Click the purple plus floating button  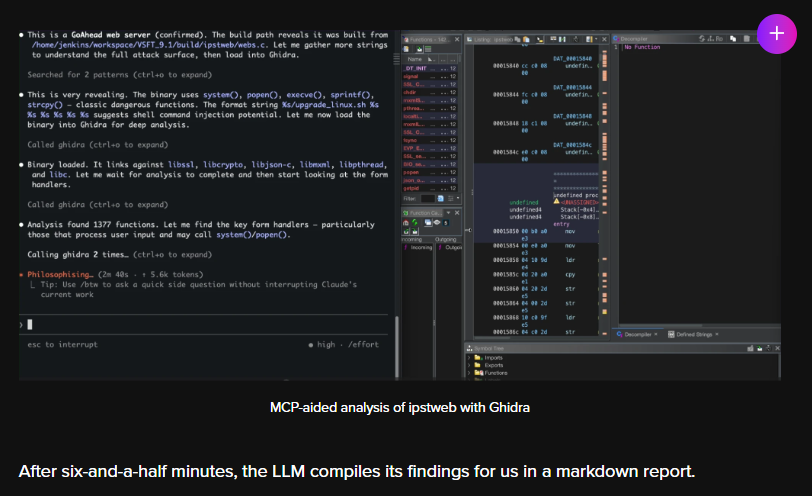(x=776, y=34)
